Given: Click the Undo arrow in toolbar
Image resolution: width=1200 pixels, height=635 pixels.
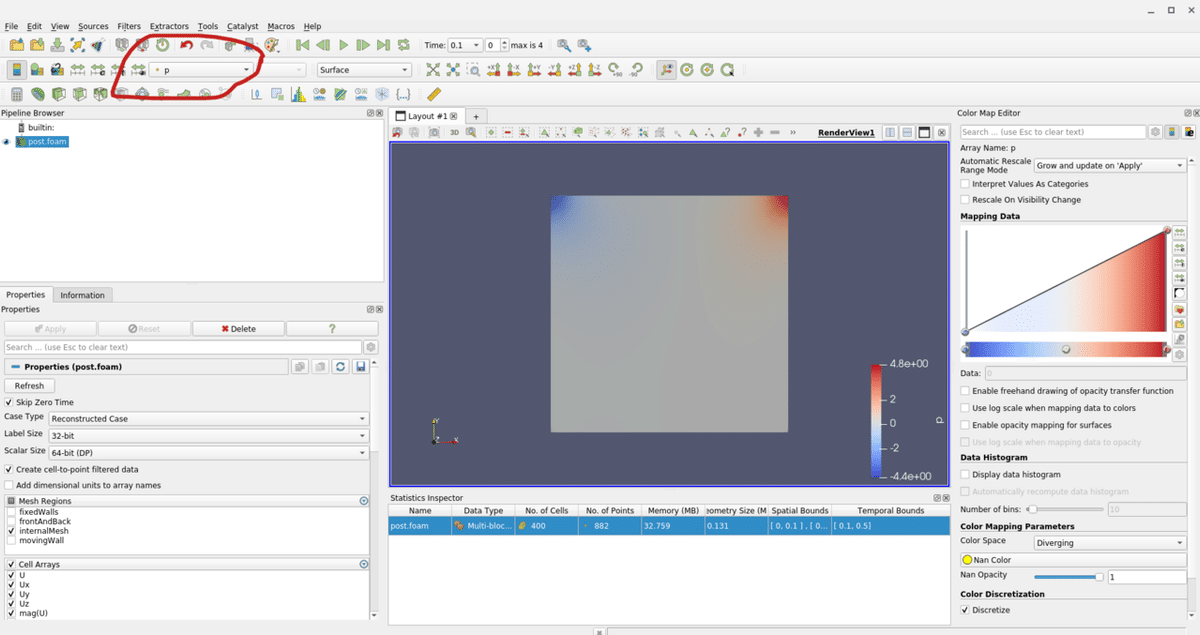Looking at the screenshot, I should click(x=186, y=45).
